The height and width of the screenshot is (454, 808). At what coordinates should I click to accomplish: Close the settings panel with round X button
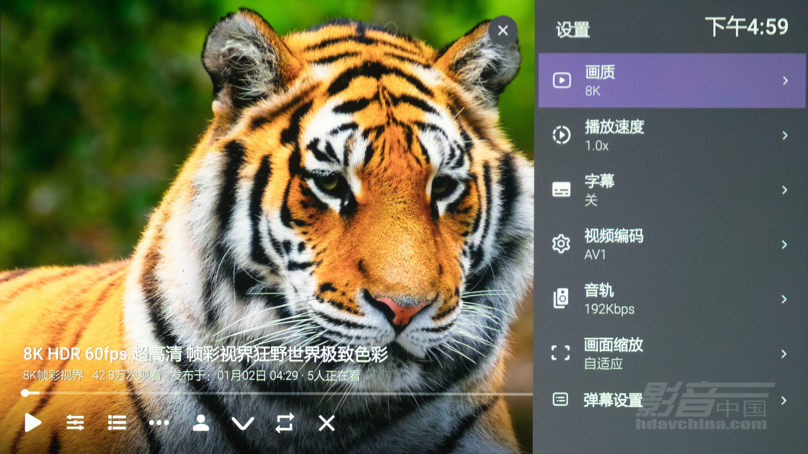[503, 30]
